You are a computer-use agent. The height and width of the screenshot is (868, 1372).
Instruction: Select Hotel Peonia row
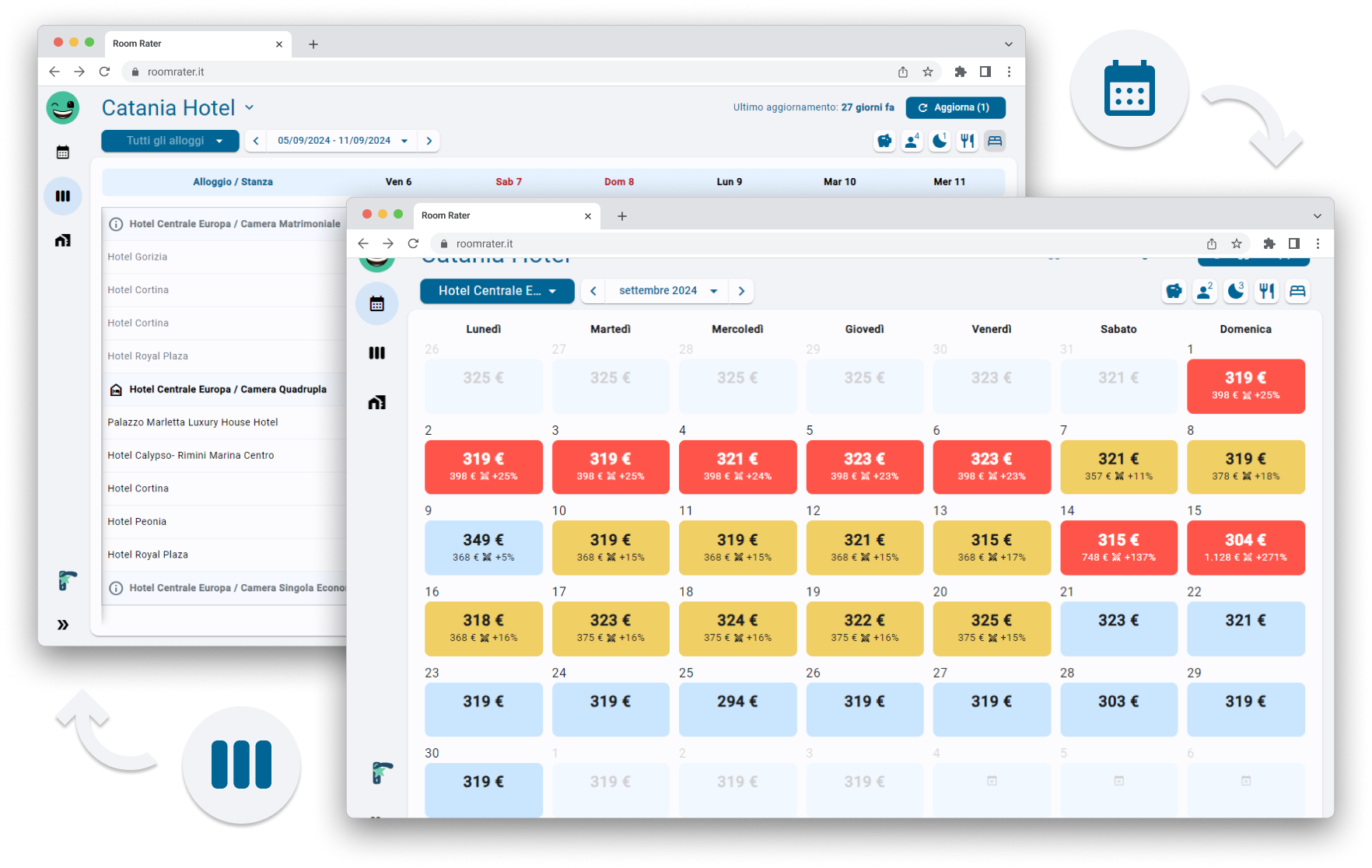coord(225,522)
